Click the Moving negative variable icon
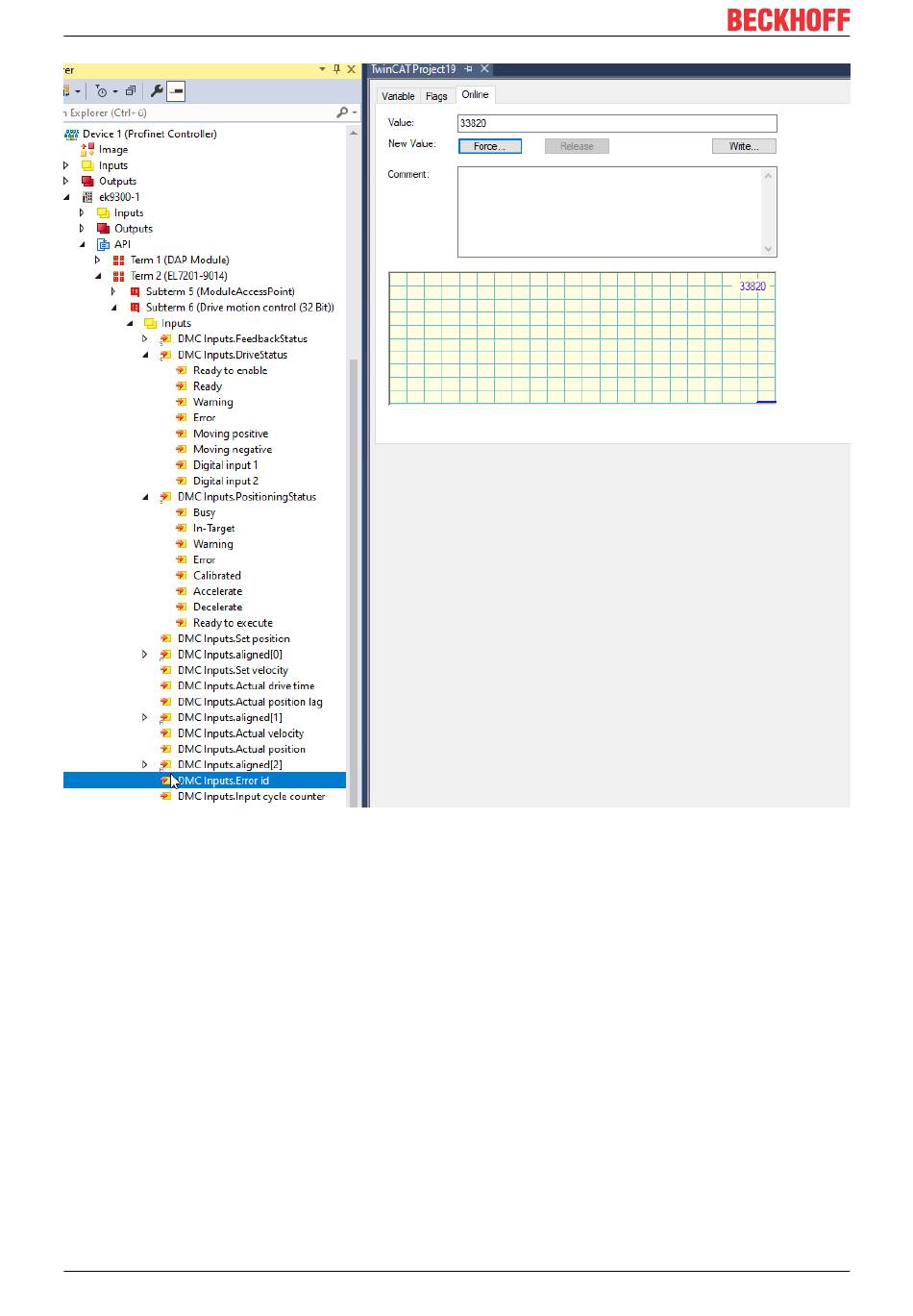Viewport: 913px width, 1316px height. (182, 449)
